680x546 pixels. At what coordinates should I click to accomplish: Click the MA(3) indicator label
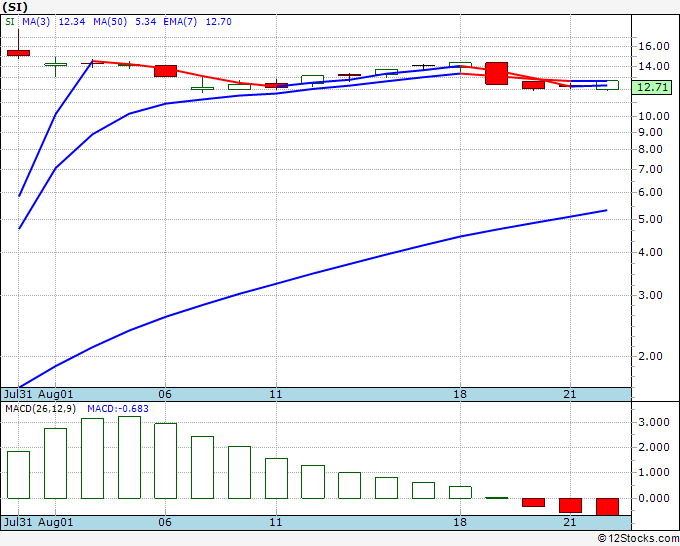36,22
